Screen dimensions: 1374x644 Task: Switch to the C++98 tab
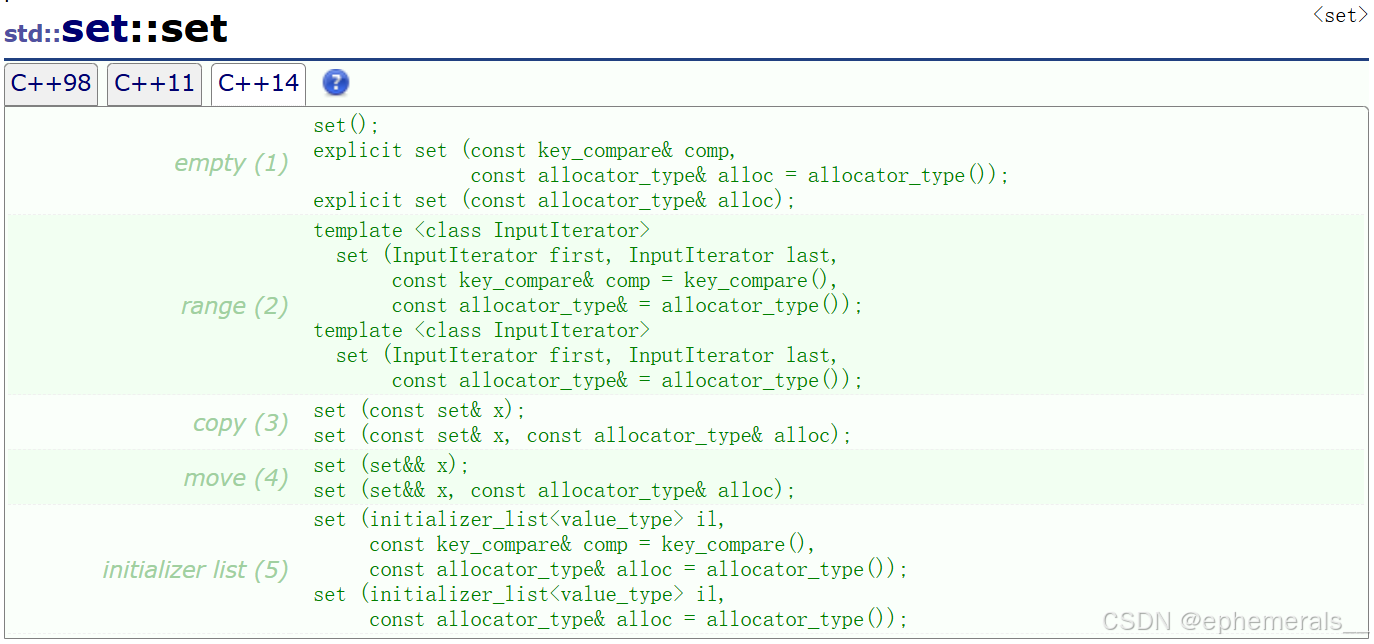pos(51,83)
